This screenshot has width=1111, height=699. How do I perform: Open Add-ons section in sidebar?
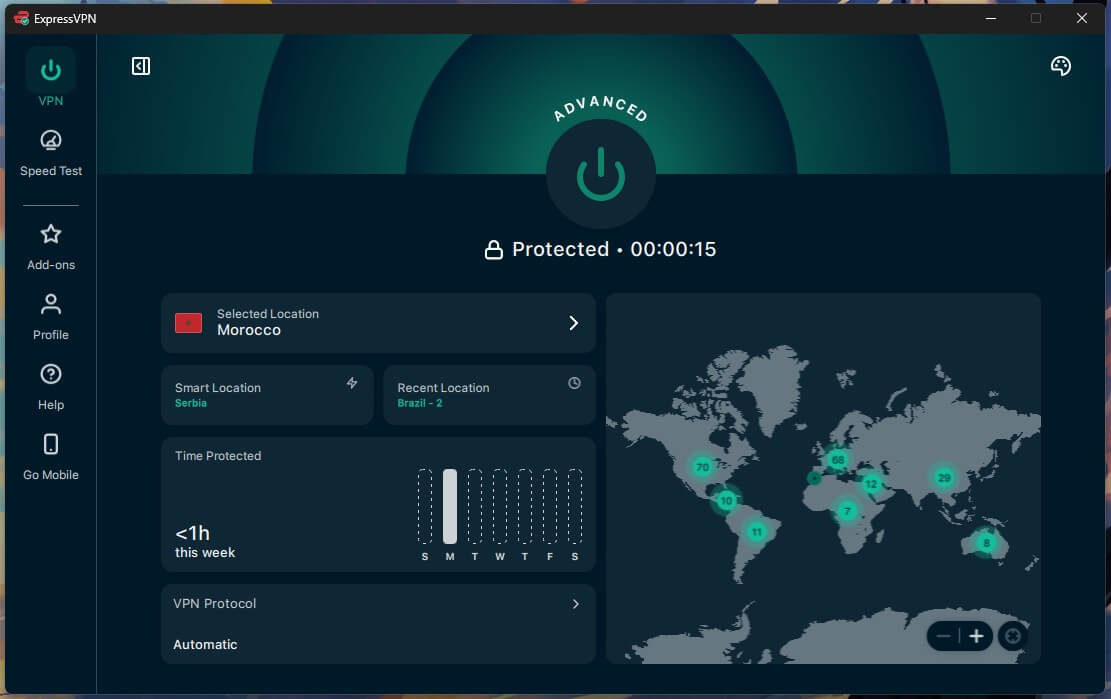click(50, 246)
